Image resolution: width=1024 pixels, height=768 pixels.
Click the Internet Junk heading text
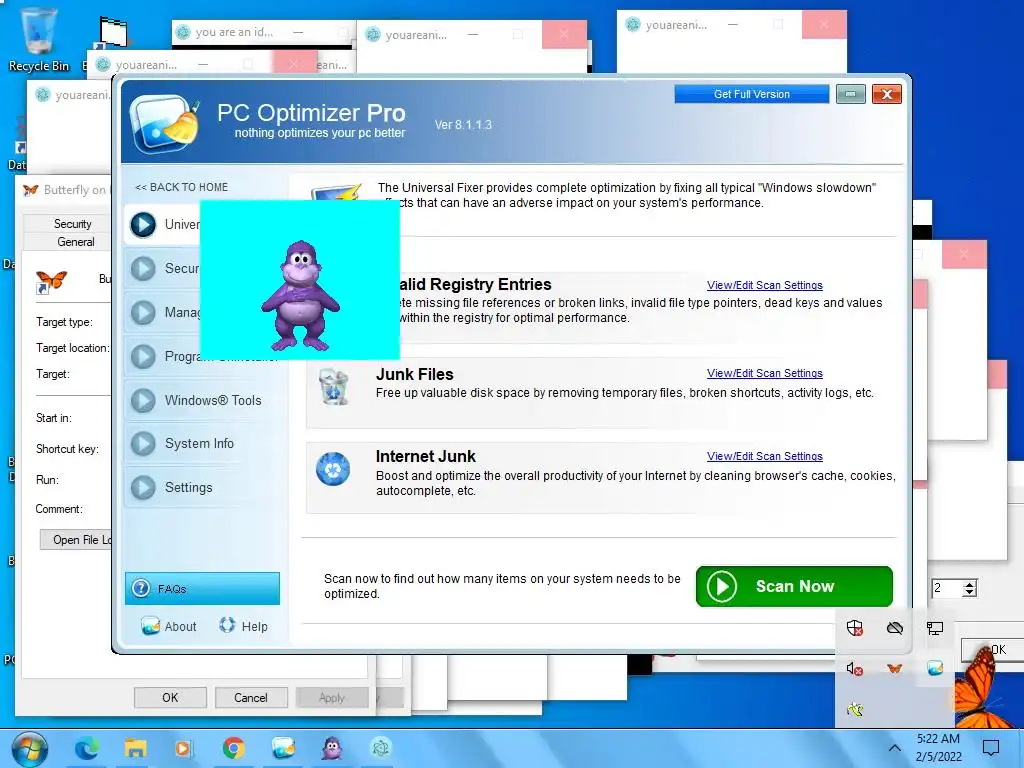point(426,456)
